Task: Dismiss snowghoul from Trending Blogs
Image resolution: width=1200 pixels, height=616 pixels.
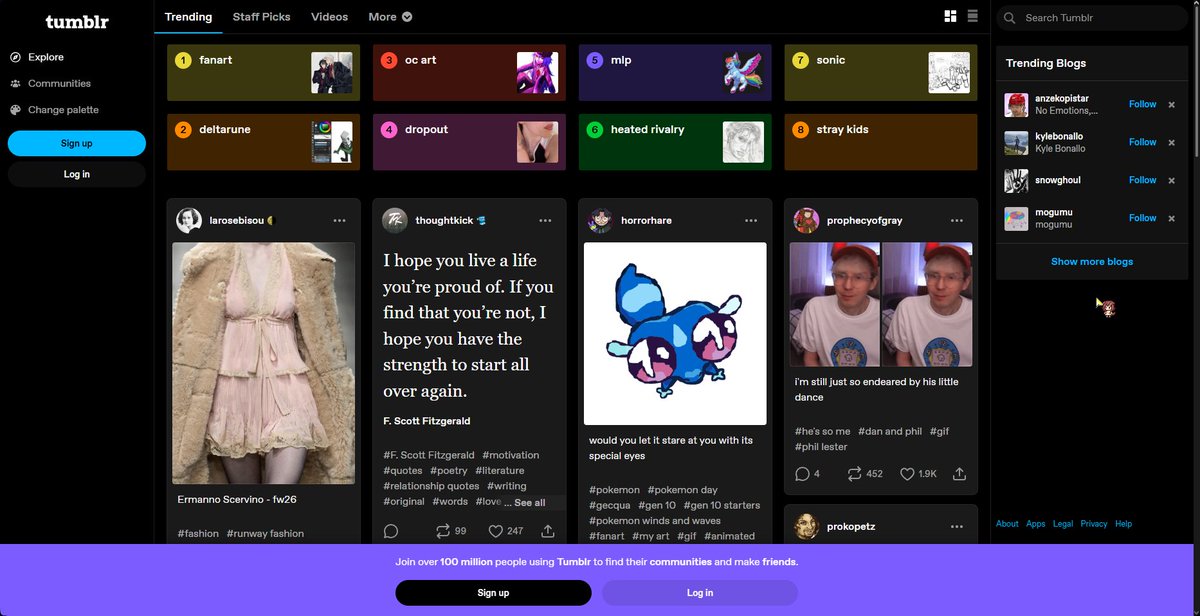Action: pyautogui.click(x=1172, y=180)
